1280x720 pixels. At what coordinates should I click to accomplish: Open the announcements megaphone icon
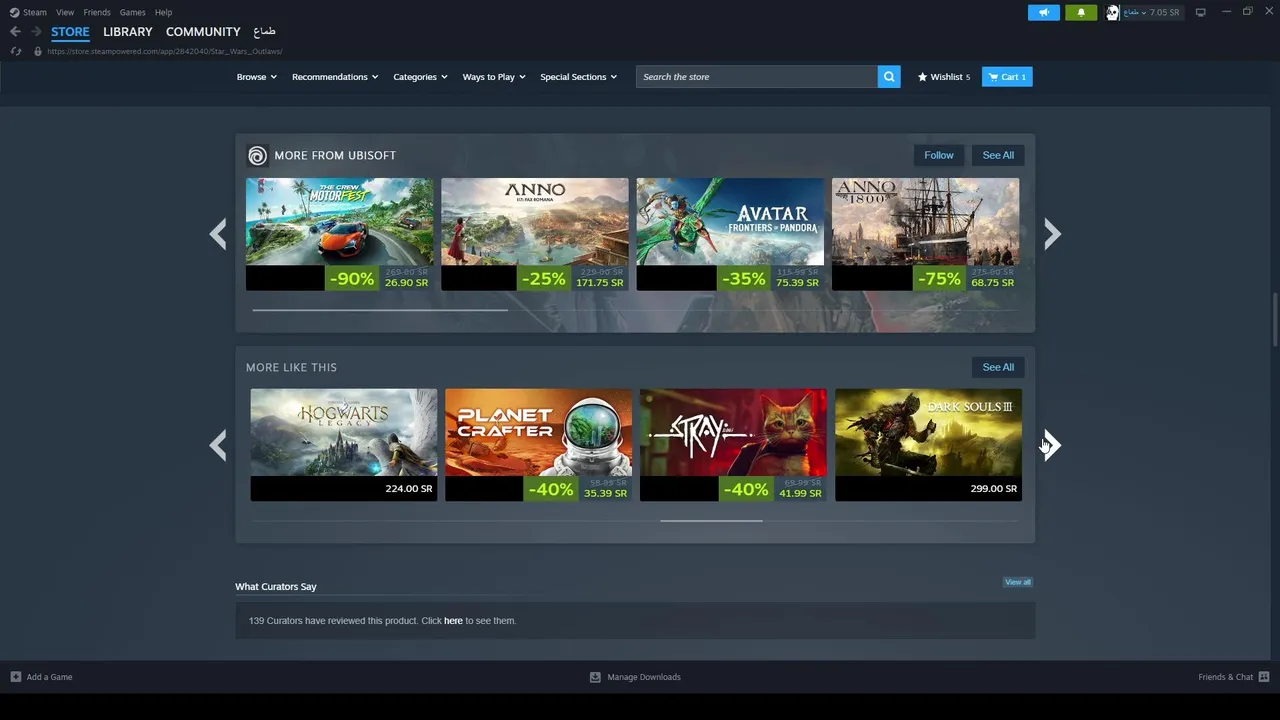click(x=1044, y=12)
